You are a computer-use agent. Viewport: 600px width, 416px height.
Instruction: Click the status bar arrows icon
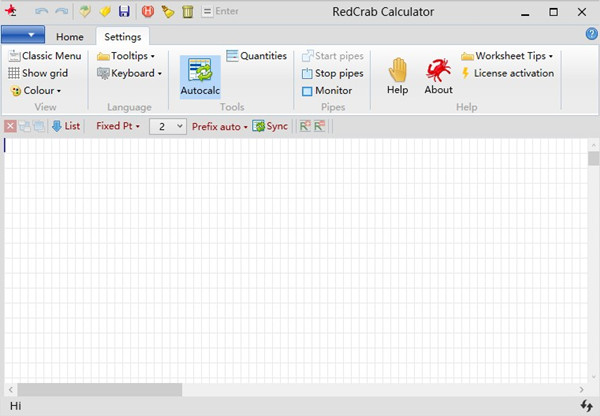586,406
